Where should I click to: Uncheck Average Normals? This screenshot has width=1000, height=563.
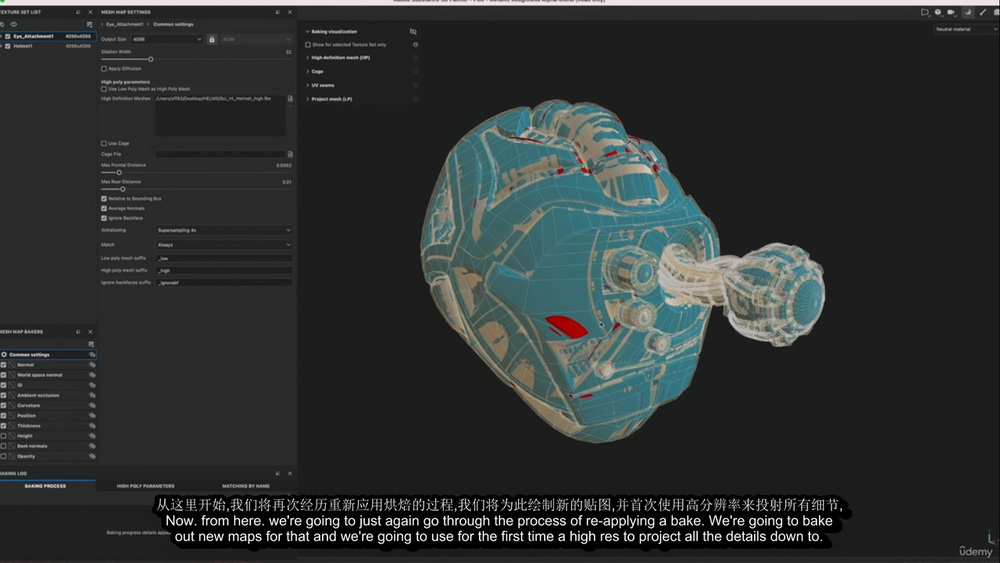click(104, 208)
